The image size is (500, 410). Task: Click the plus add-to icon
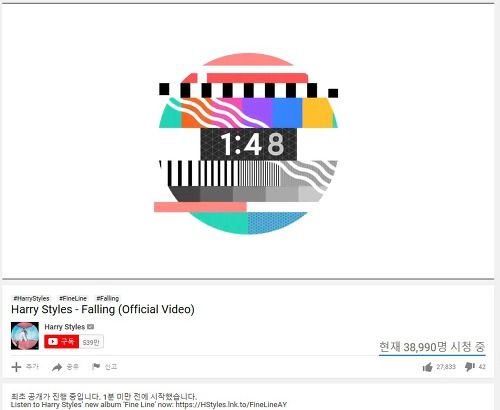16,367
